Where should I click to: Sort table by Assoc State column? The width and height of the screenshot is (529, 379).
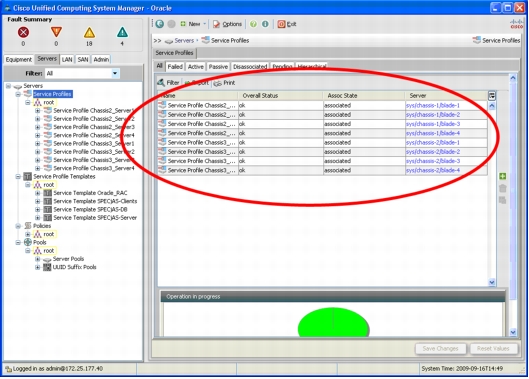click(364, 96)
